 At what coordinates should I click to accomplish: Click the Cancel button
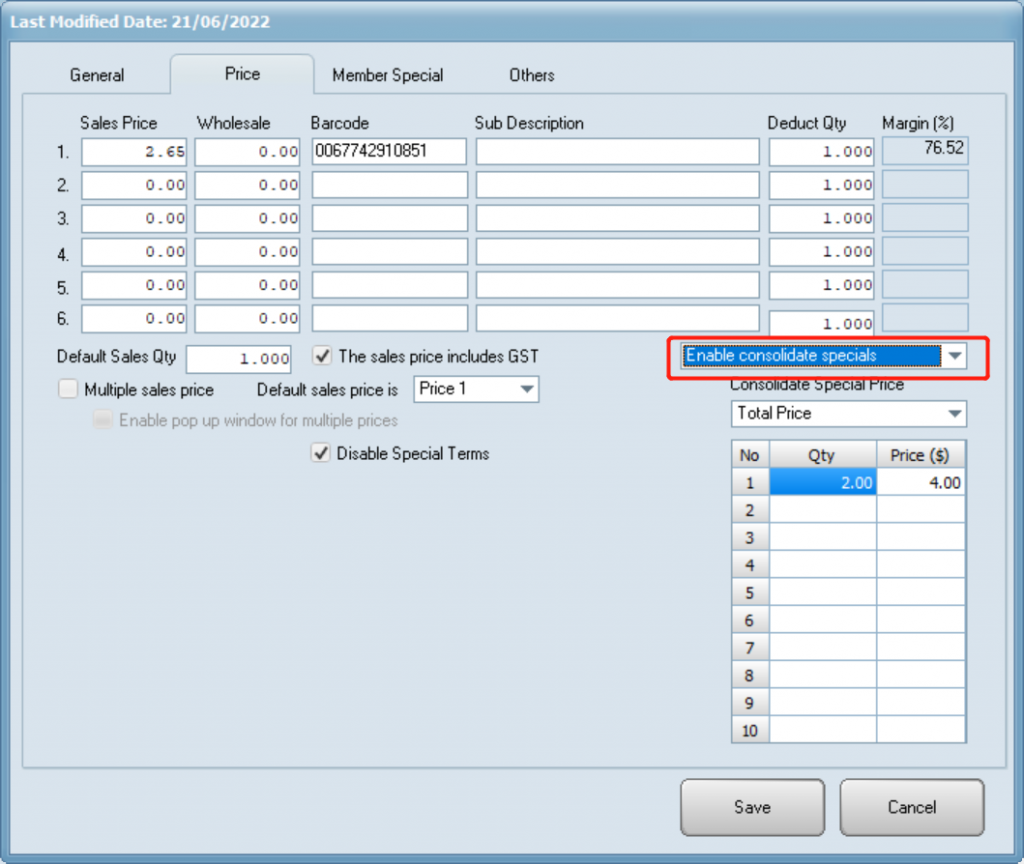point(911,807)
